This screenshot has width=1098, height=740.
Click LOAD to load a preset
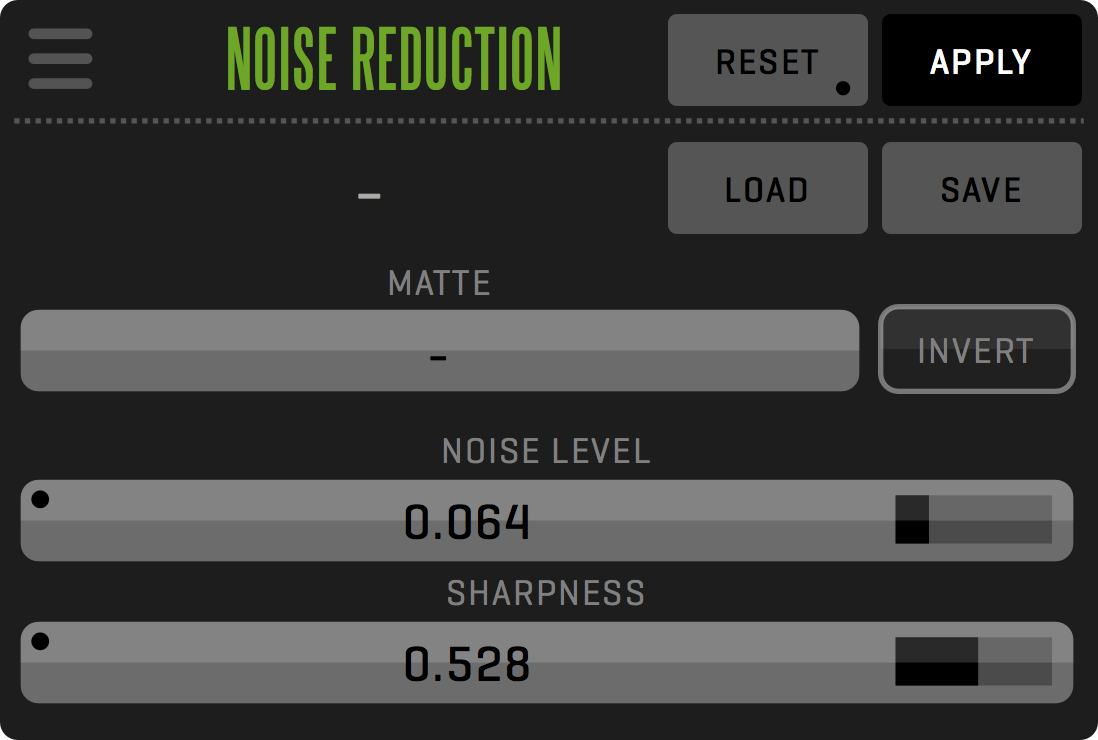pos(767,189)
